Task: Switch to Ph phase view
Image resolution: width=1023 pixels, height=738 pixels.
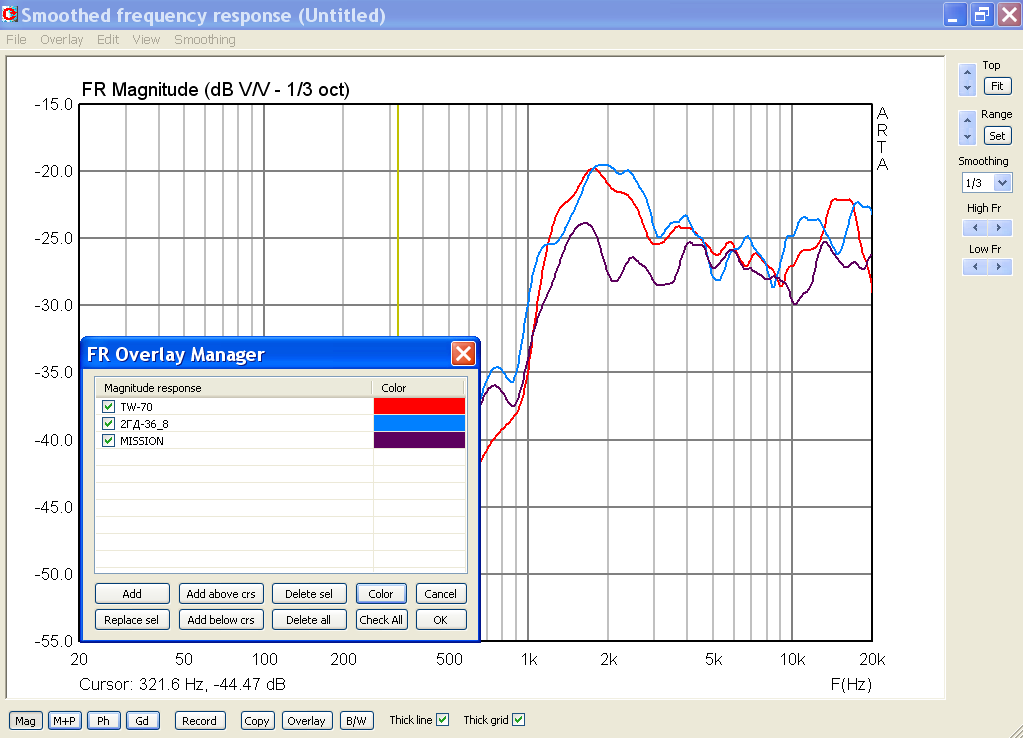Action: point(104,720)
